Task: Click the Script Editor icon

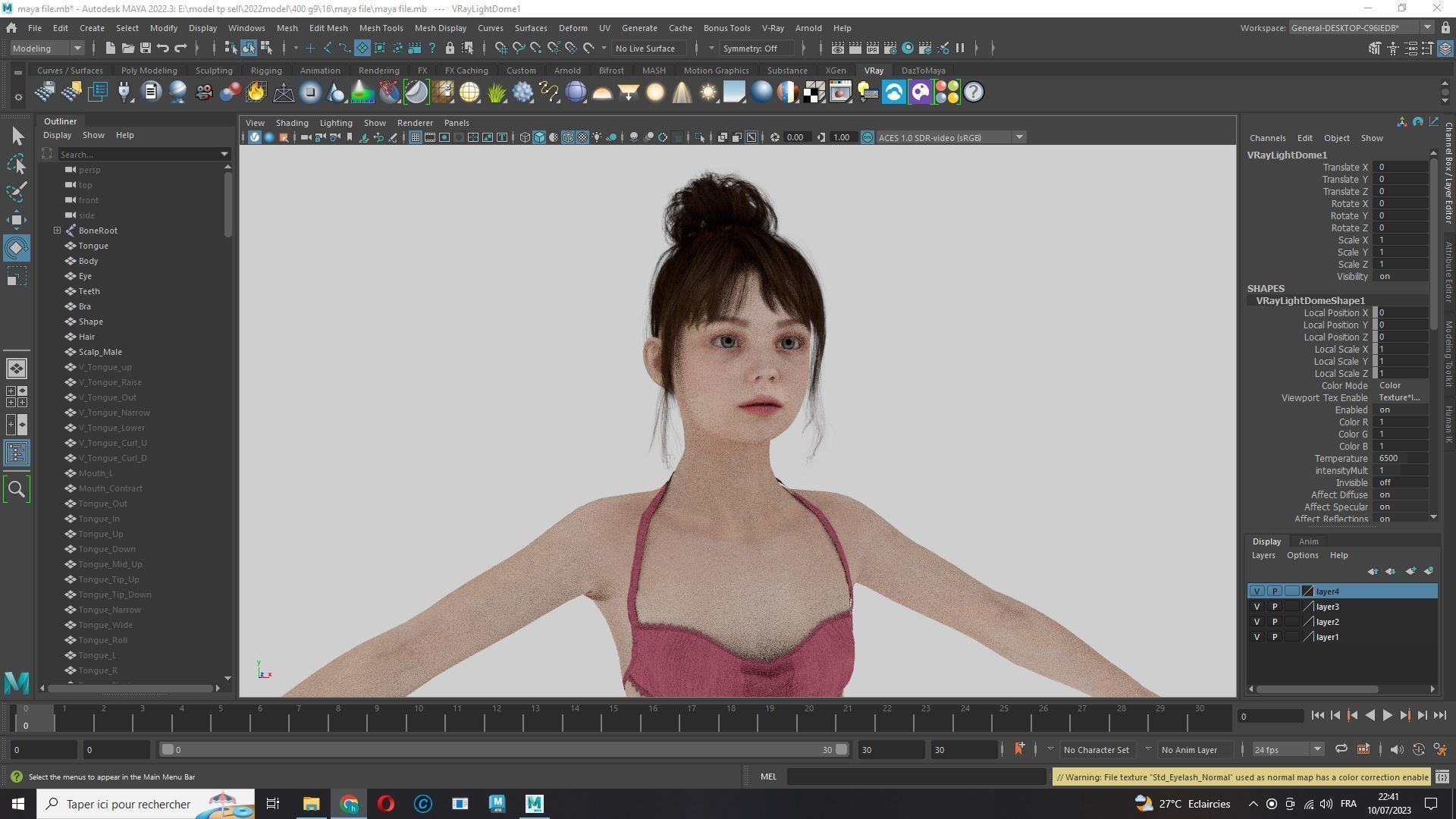Action: [1442, 777]
